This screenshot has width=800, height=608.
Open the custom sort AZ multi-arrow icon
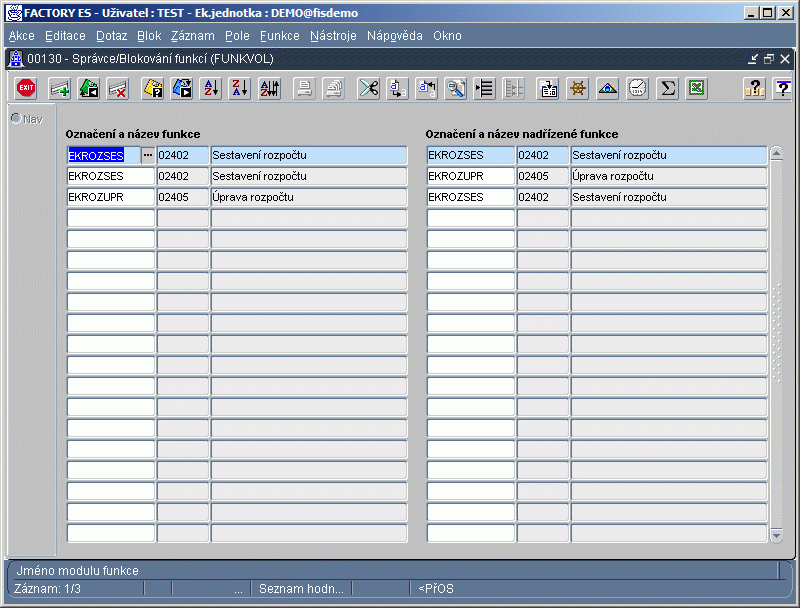tap(269, 88)
